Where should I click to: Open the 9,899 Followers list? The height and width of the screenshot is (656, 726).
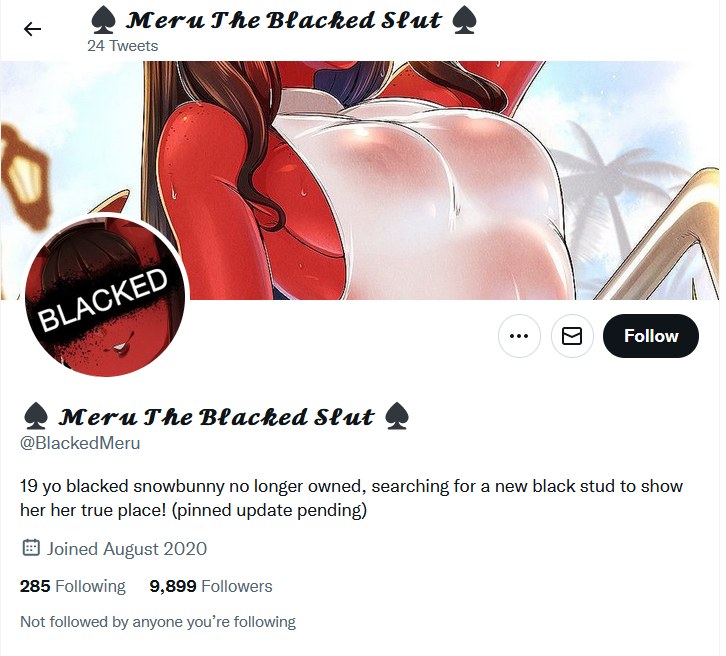[x=211, y=586]
